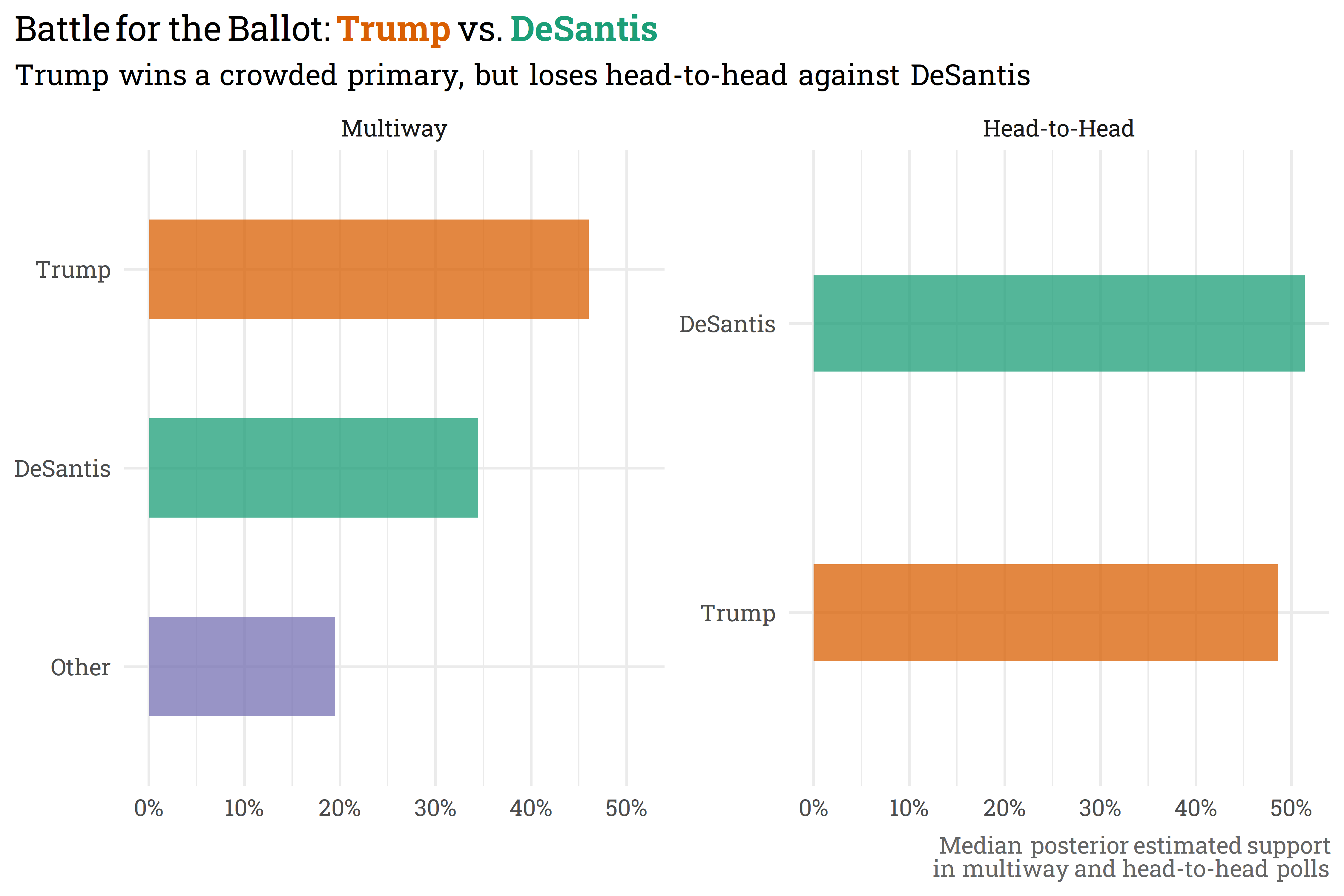The height and width of the screenshot is (896, 1344).
Task: Click the orange Trump bar in Head-to-Head panel
Action: tap(1046, 613)
